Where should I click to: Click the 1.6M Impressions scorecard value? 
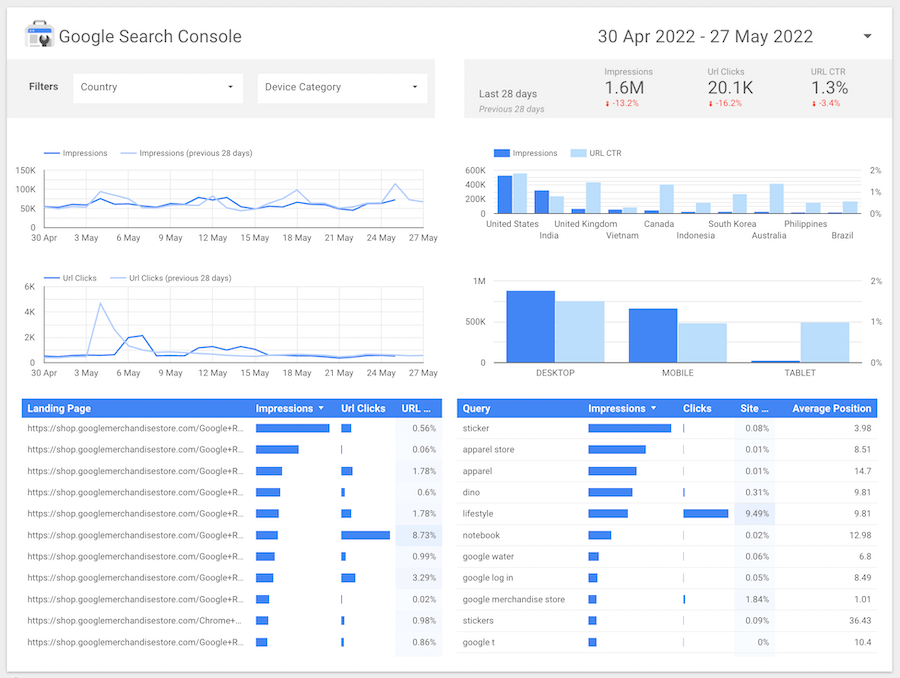pos(624,88)
